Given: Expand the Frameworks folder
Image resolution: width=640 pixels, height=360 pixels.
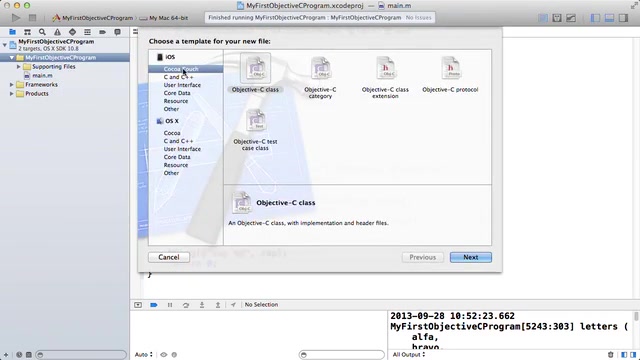Looking at the screenshot, I should (11, 84).
